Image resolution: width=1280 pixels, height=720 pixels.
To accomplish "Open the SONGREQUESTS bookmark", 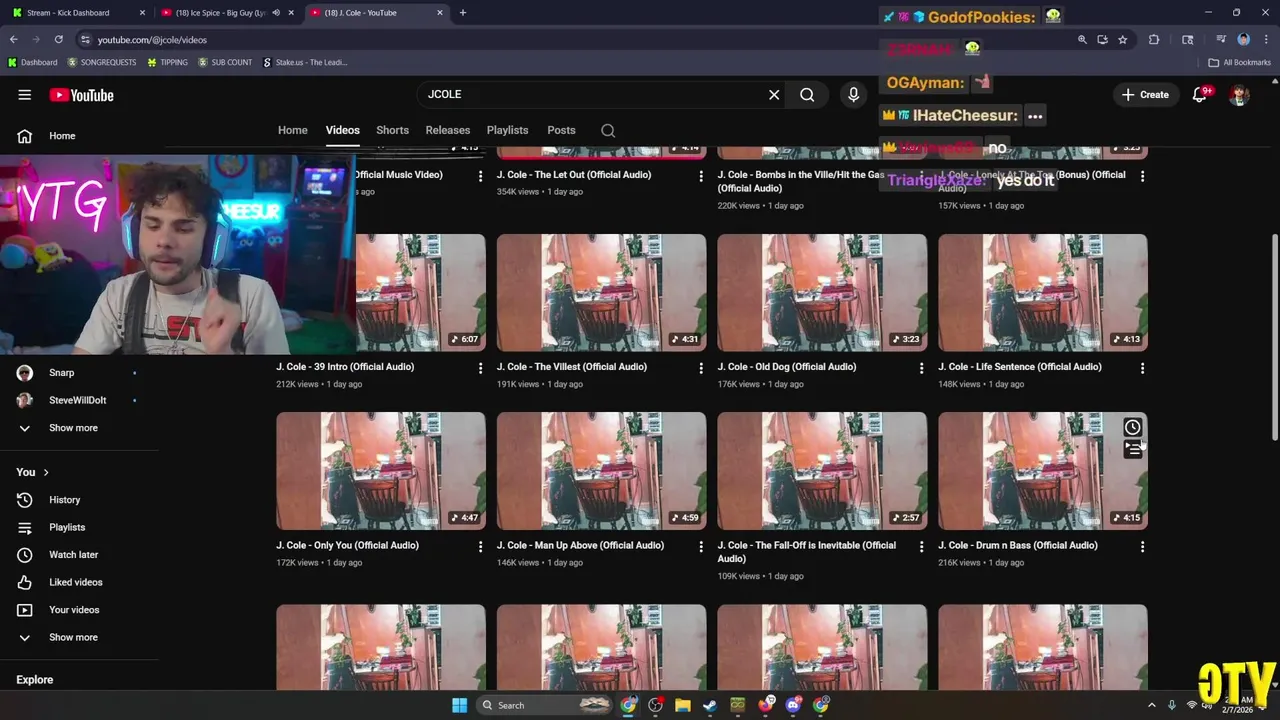I will [x=101, y=62].
